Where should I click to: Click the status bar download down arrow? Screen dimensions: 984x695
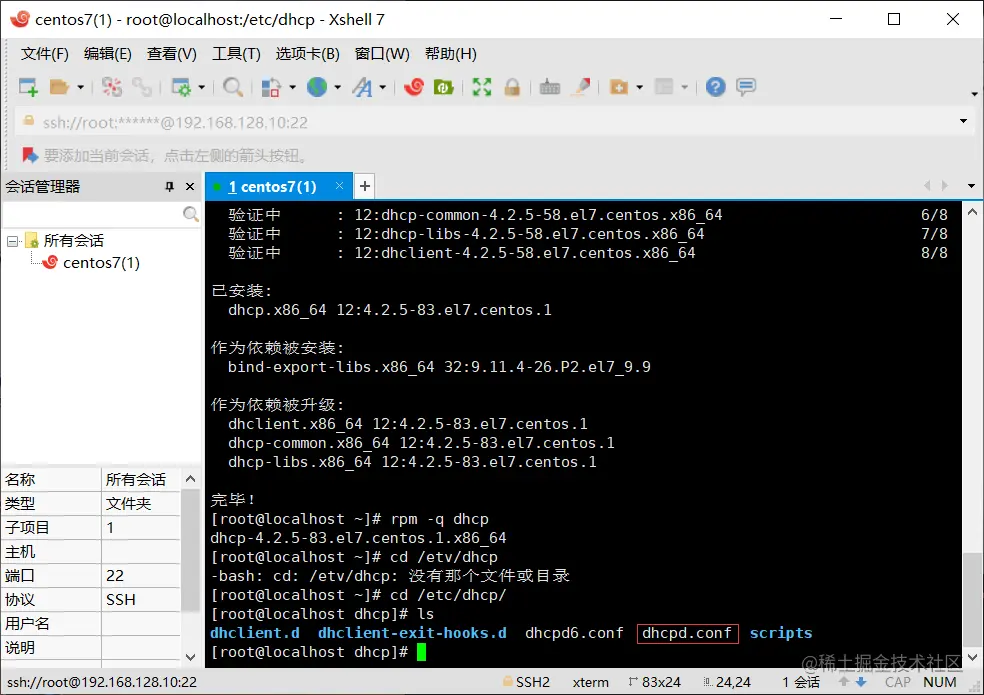click(861, 682)
